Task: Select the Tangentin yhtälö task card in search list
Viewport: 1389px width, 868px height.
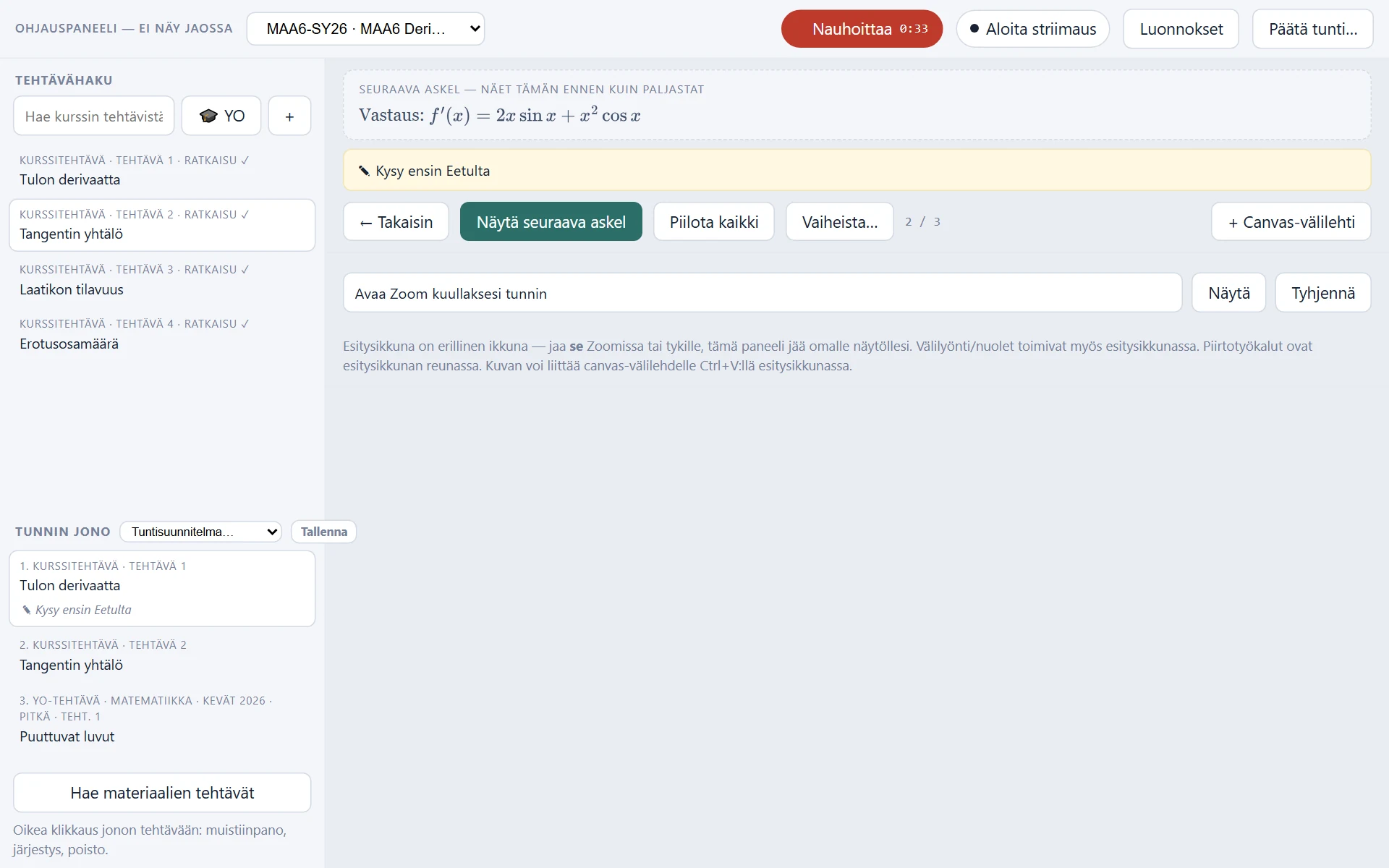Action: coord(162,225)
